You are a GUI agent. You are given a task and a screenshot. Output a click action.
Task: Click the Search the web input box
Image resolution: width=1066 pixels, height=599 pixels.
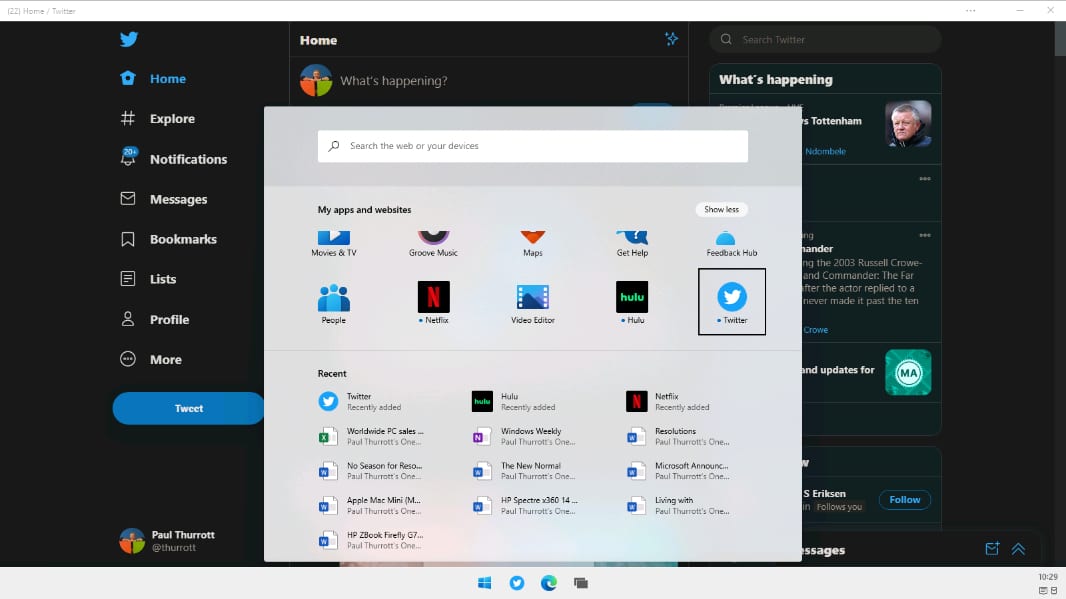(532, 146)
